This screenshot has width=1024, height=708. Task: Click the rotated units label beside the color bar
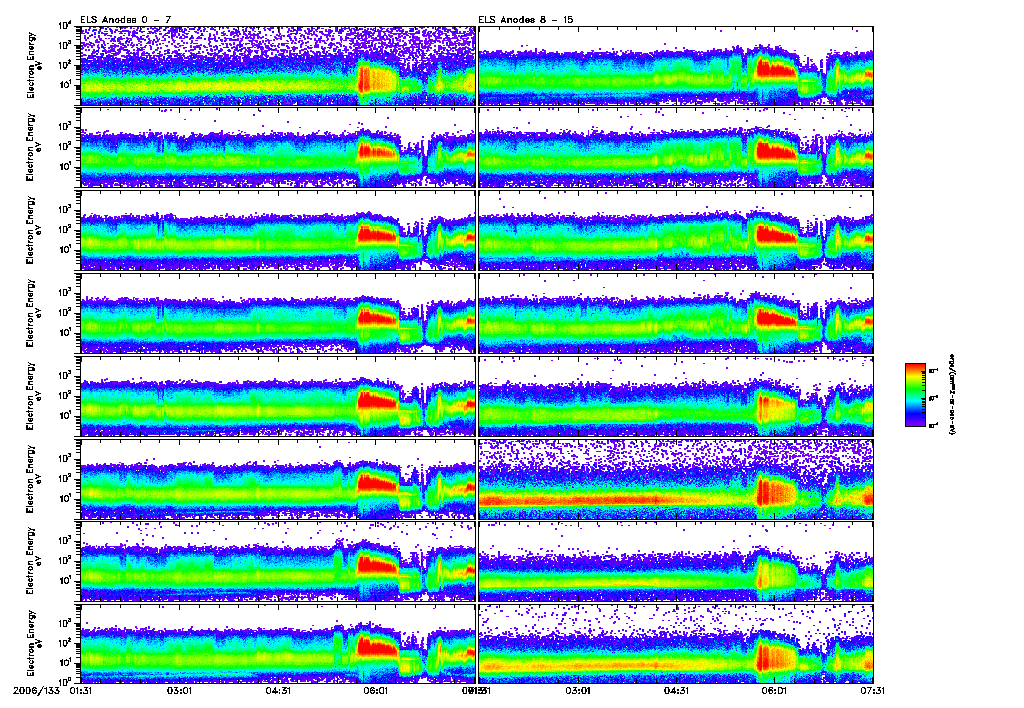pyautogui.click(x=951, y=395)
